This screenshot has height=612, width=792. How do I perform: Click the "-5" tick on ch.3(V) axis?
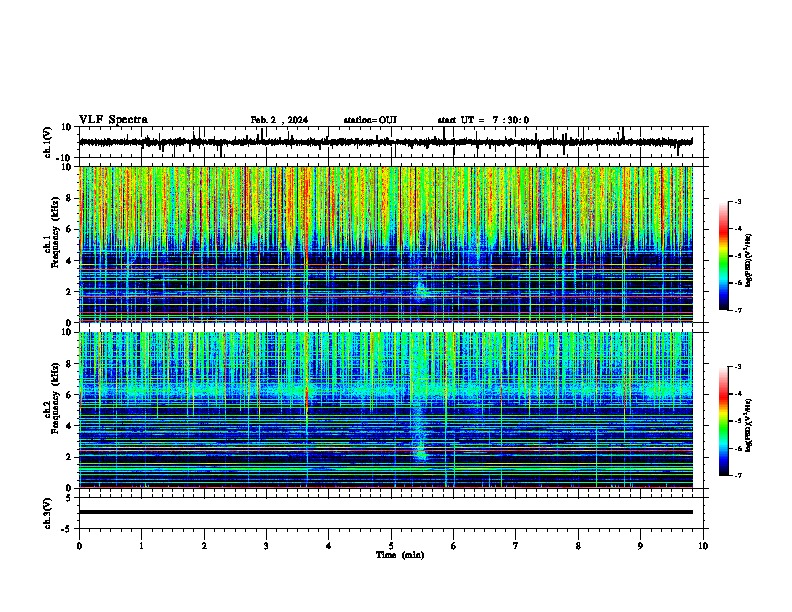[x=67, y=529]
